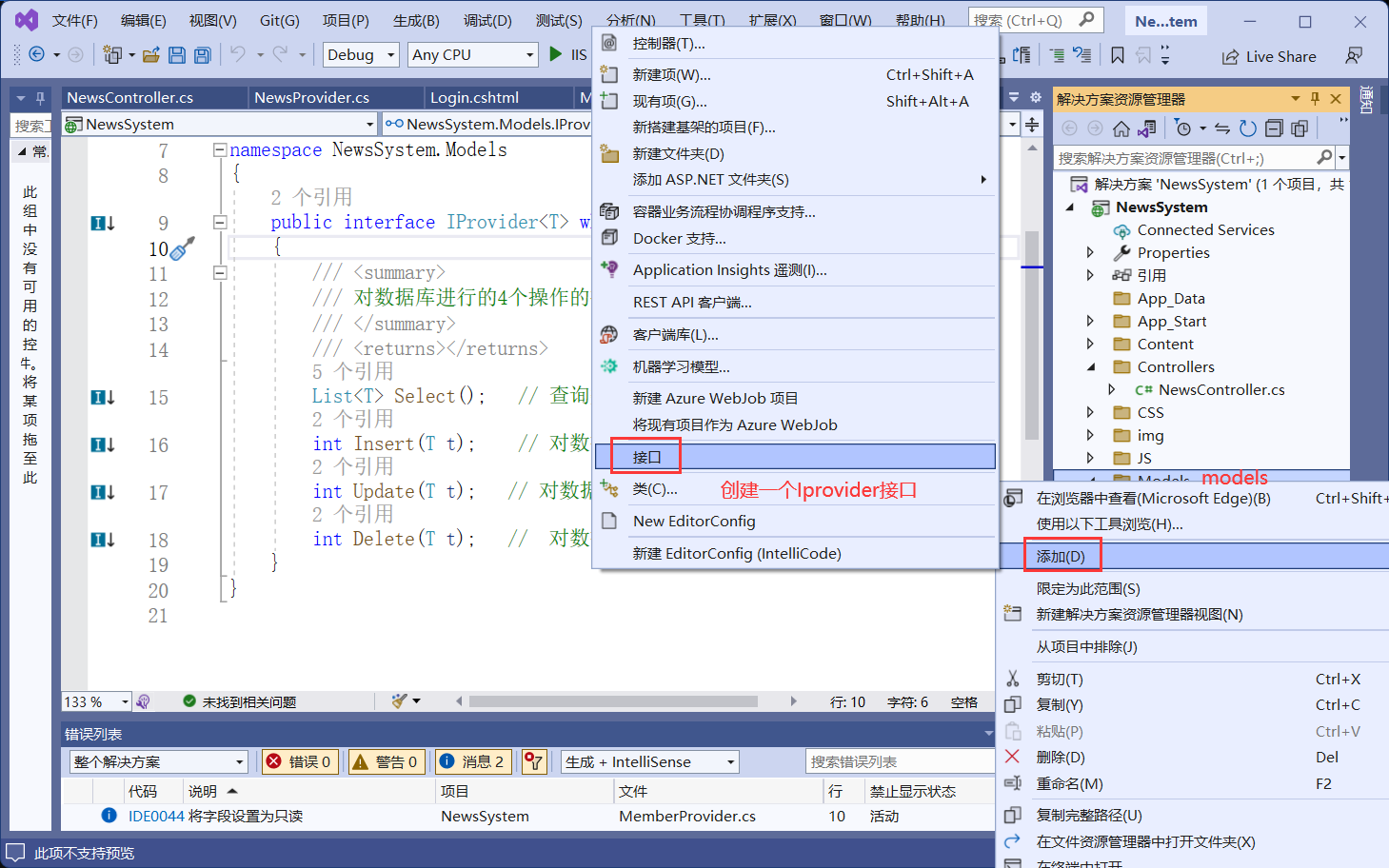Open the Debug configuration dropdown
The width and height of the screenshot is (1389, 868).
pyautogui.click(x=362, y=55)
